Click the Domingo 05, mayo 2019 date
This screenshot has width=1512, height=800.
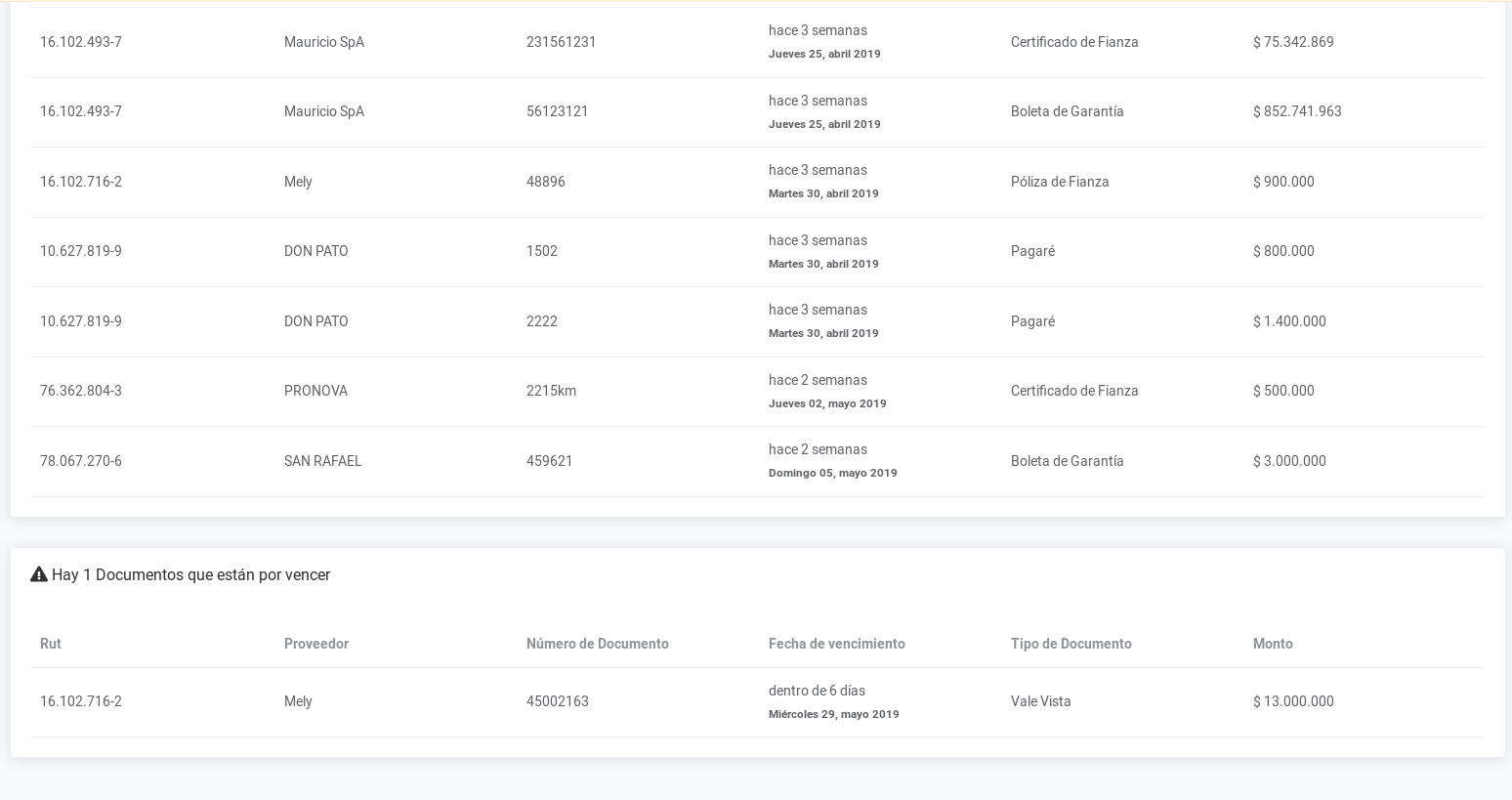pyautogui.click(x=832, y=473)
